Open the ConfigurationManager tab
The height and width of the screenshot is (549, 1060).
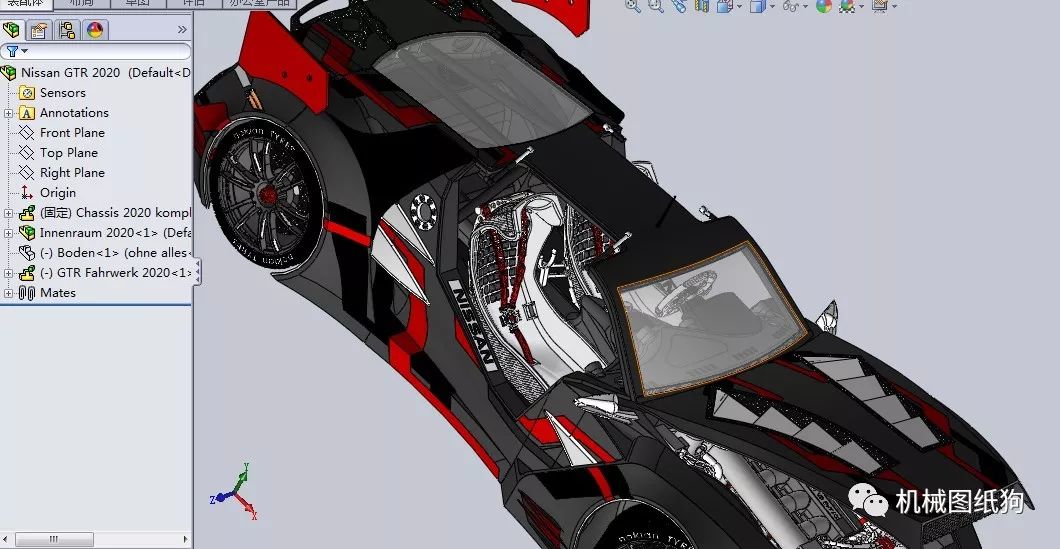(67, 30)
